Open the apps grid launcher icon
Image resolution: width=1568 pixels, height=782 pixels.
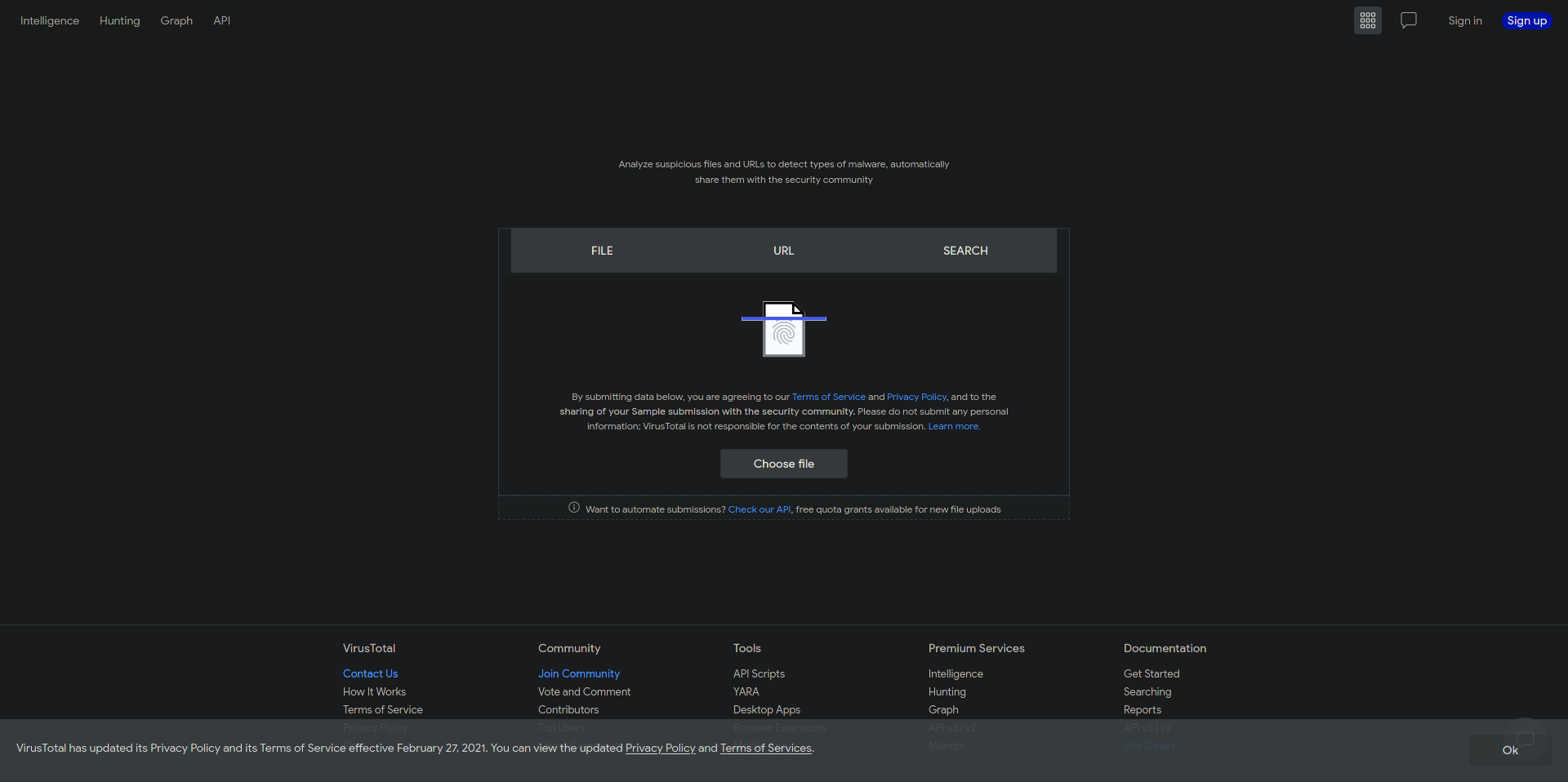point(1368,20)
